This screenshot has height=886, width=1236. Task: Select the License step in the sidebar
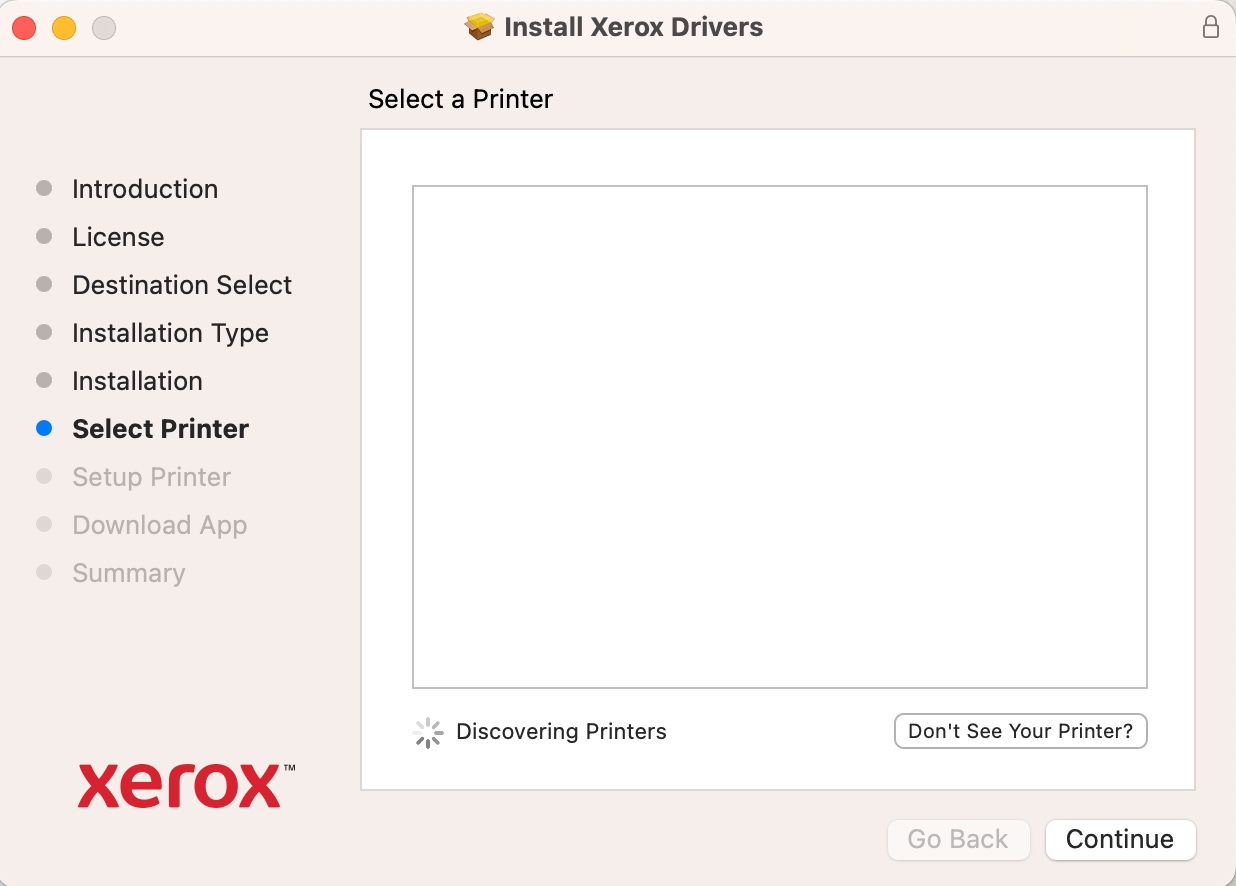(x=118, y=236)
